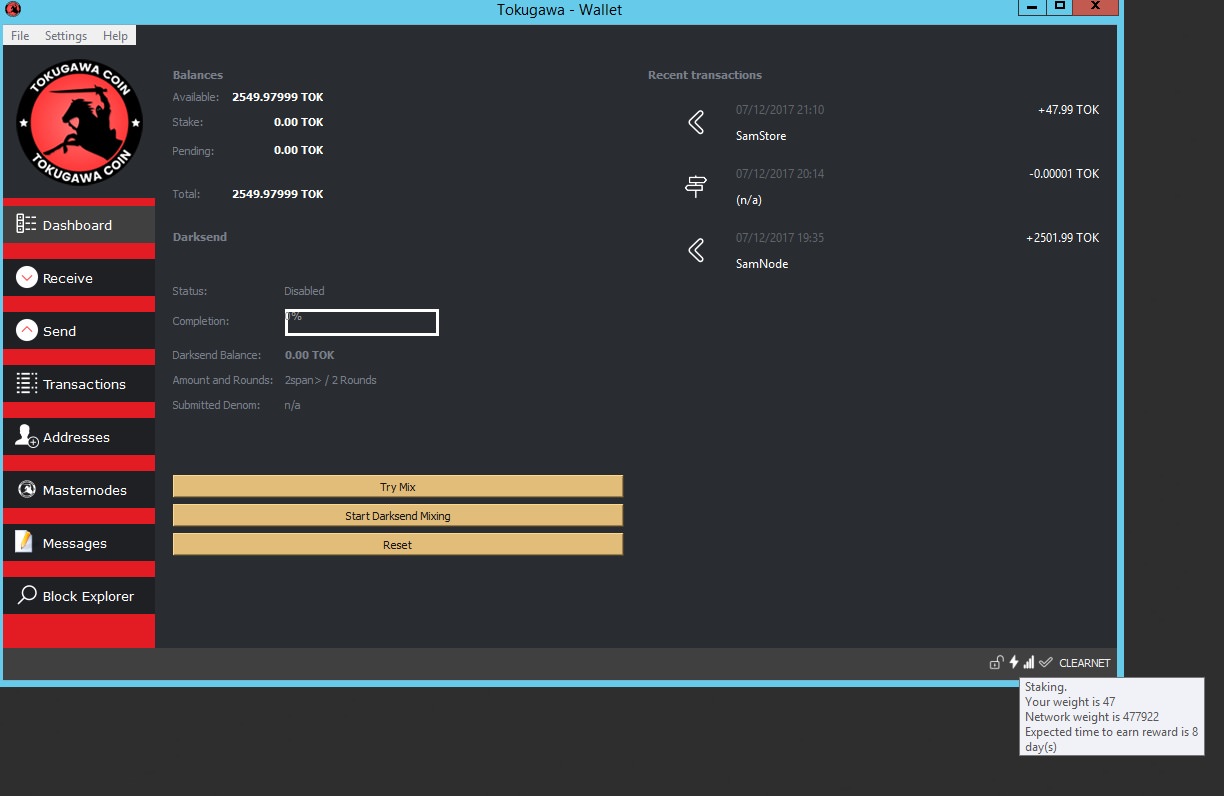Open the Transactions page

coord(79,384)
